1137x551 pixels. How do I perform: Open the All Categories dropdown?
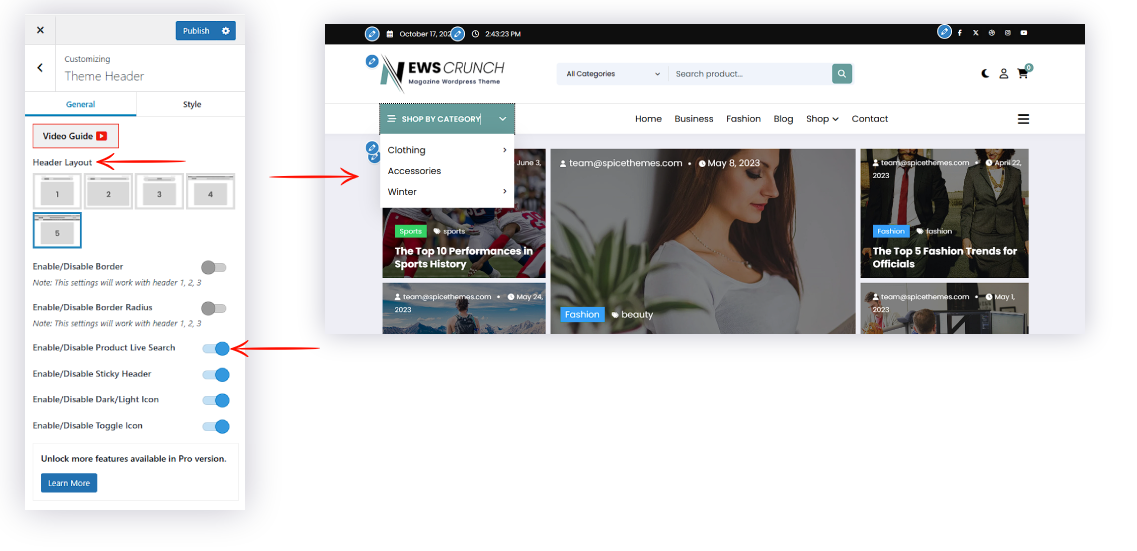click(613, 74)
